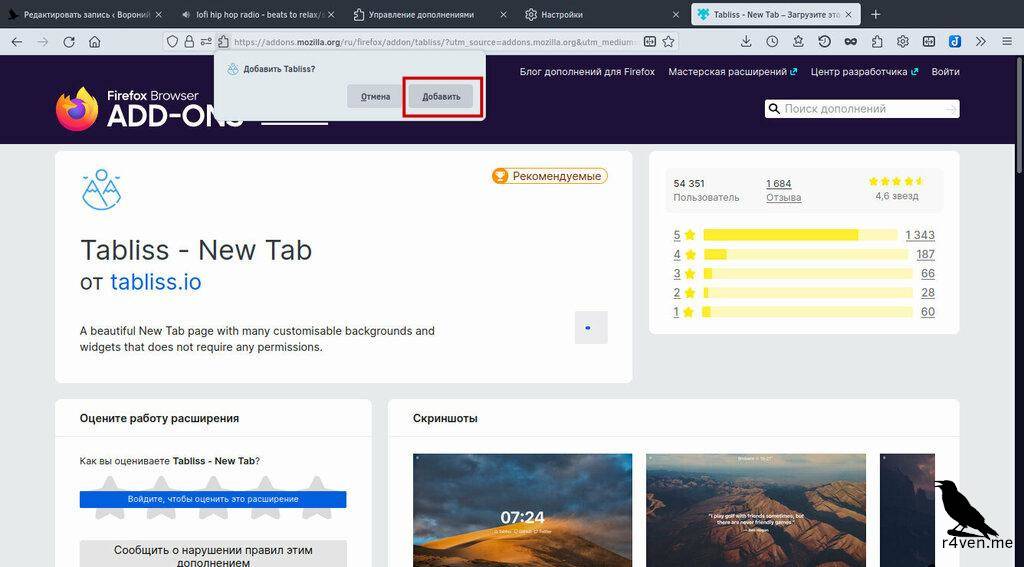Bookmark this page with the star icon
Image resolution: width=1024 pixels, height=567 pixels.
click(669, 42)
